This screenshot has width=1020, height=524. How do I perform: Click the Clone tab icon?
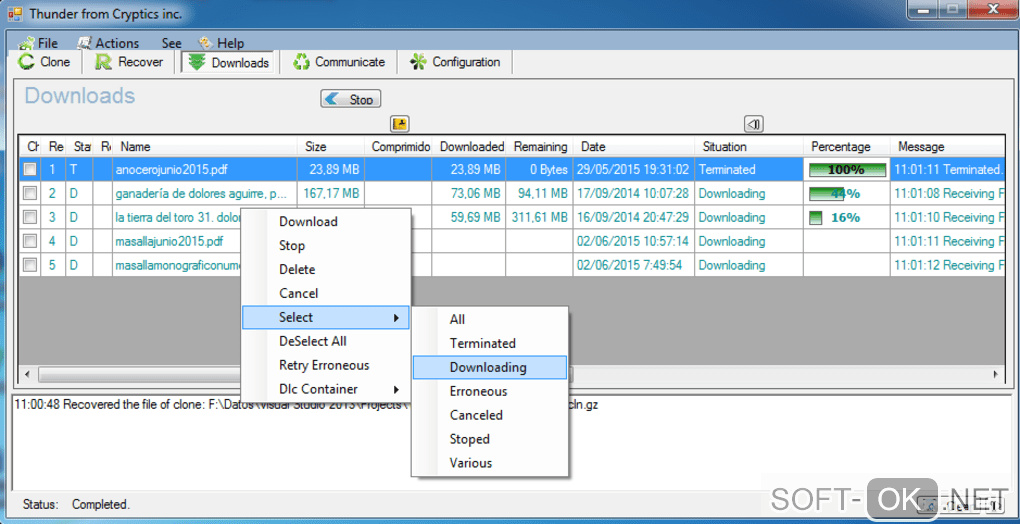(x=26, y=62)
